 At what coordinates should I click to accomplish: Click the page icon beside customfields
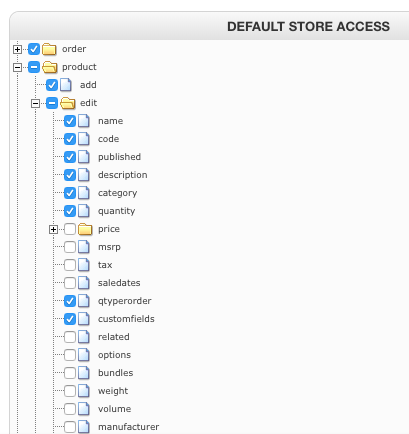coord(84,319)
